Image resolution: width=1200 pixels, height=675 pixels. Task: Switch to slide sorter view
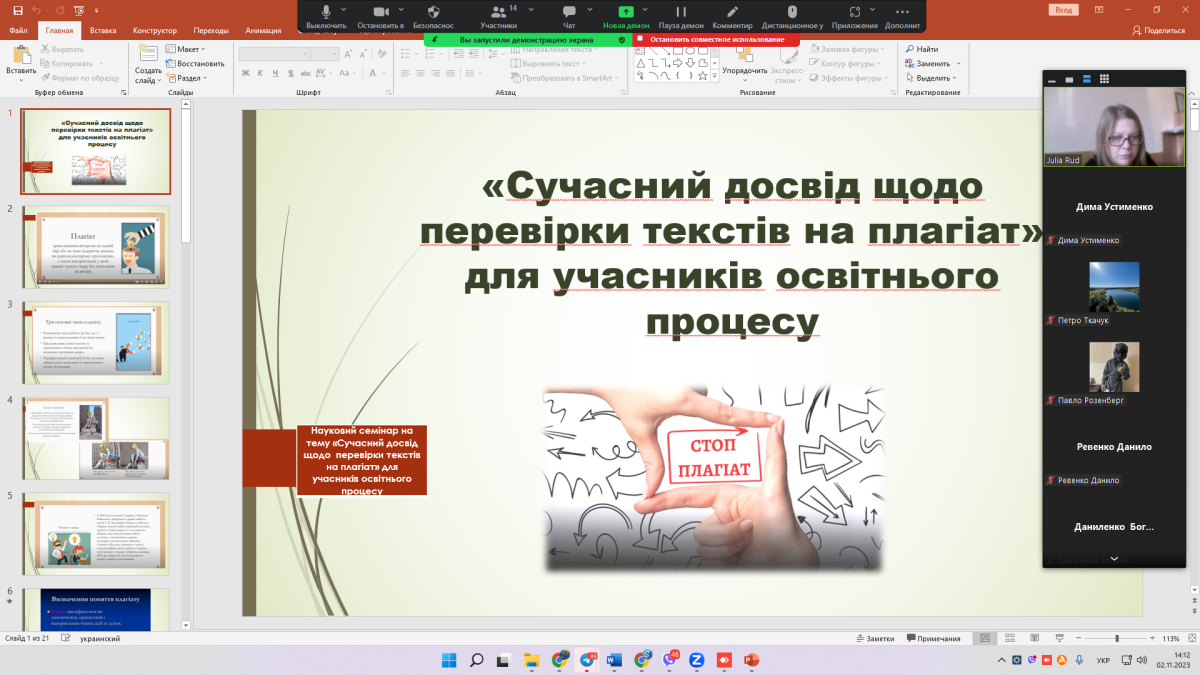tap(1010, 639)
